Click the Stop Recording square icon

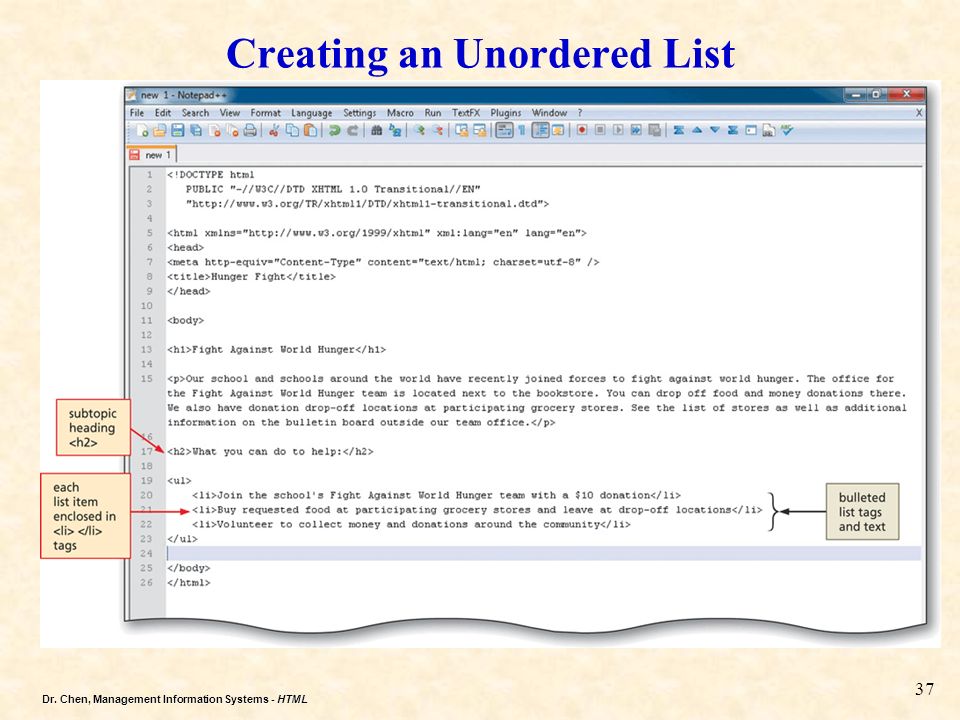point(600,130)
